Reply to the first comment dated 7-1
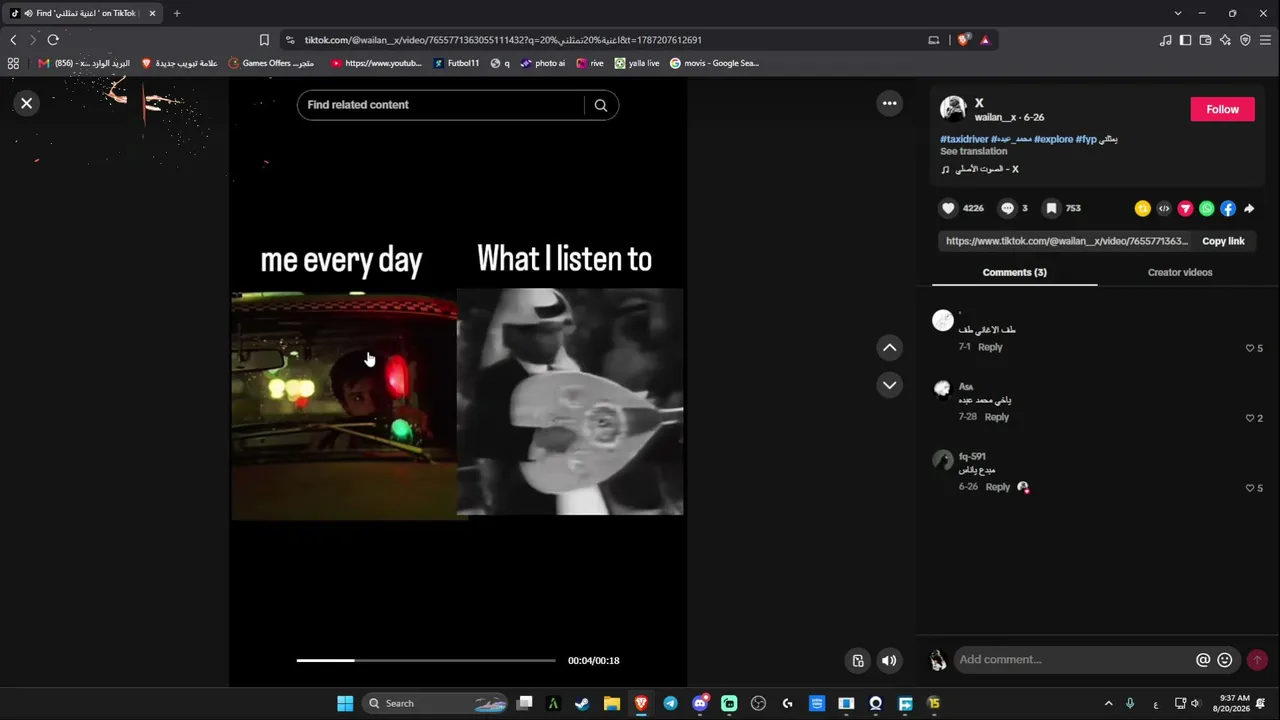Image resolution: width=1280 pixels, height=720 pixels. click(990, 347)
